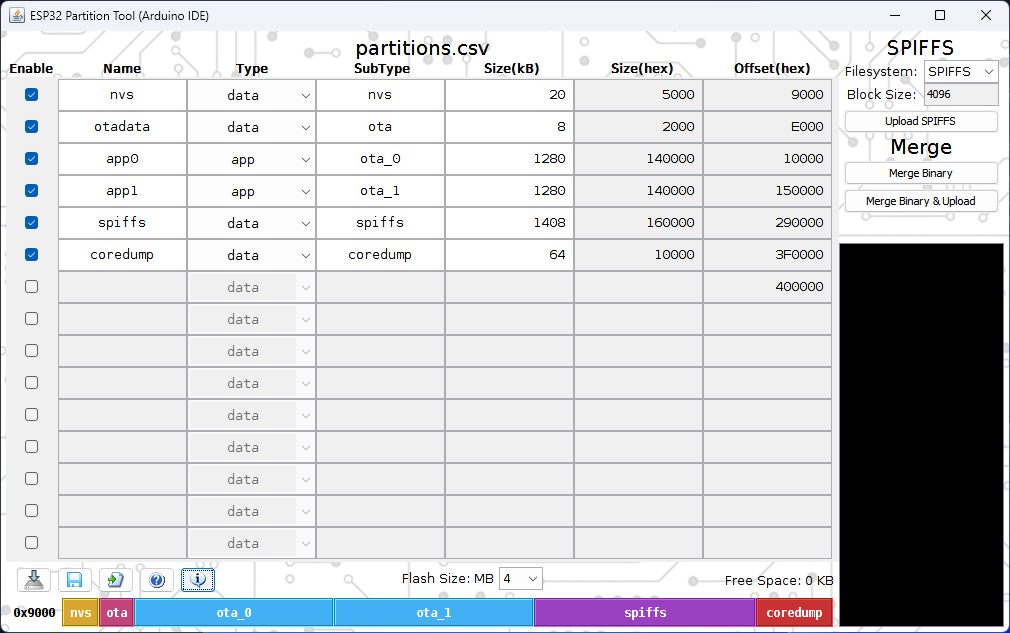Open the Type dropdown for otadata
This screenshot has height=633, width=1010.
point(251,127)
